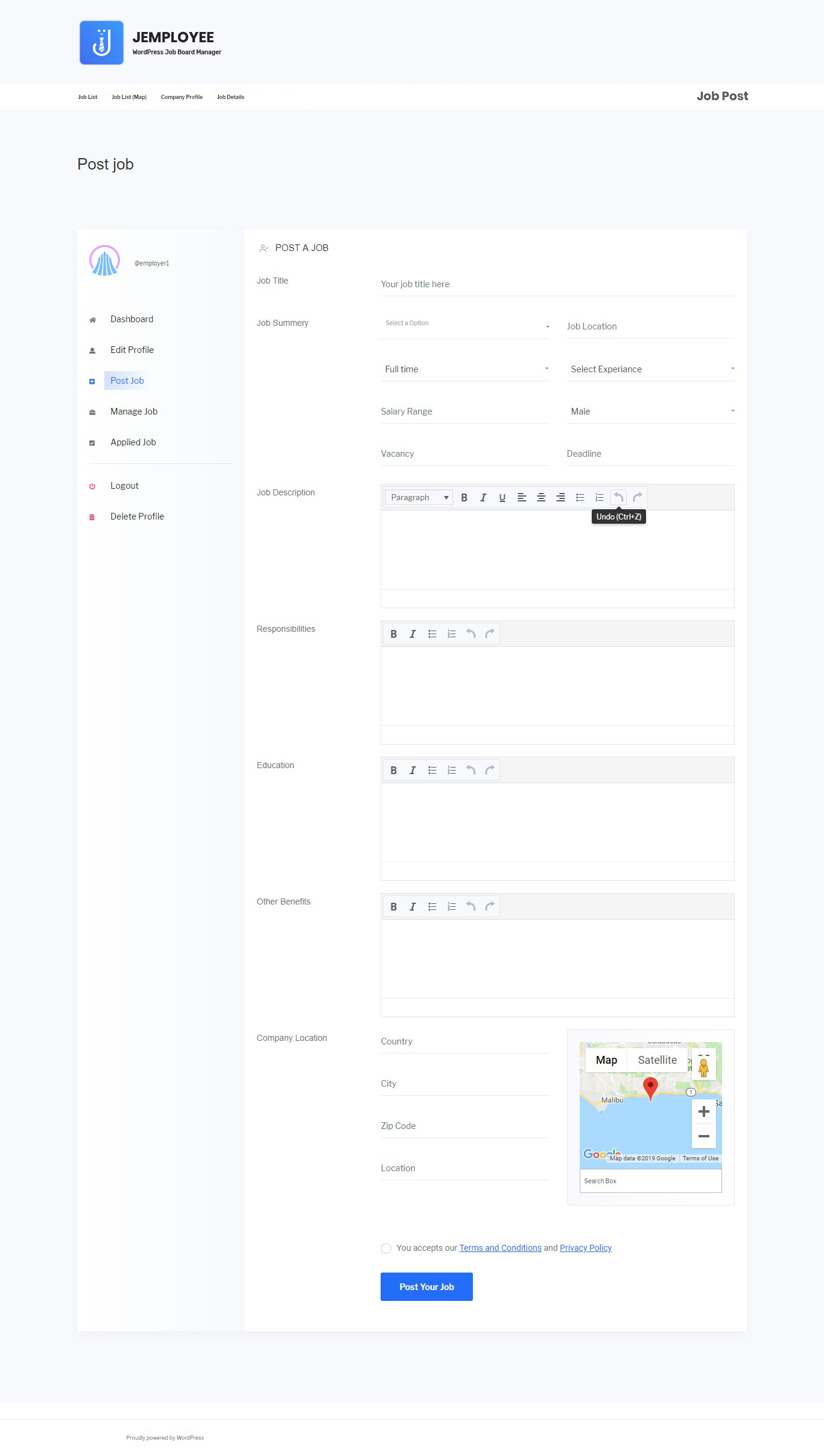The width and height of the screenshot is (824, 1456).
Task: Open Company Profile menu item
Action: pos(182,97)
